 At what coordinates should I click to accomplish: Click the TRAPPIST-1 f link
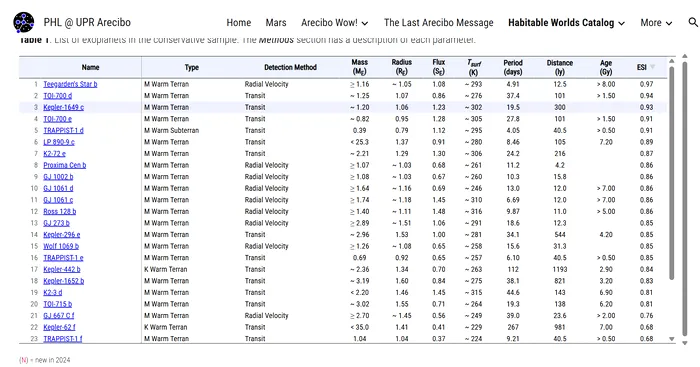coord(62,338)
